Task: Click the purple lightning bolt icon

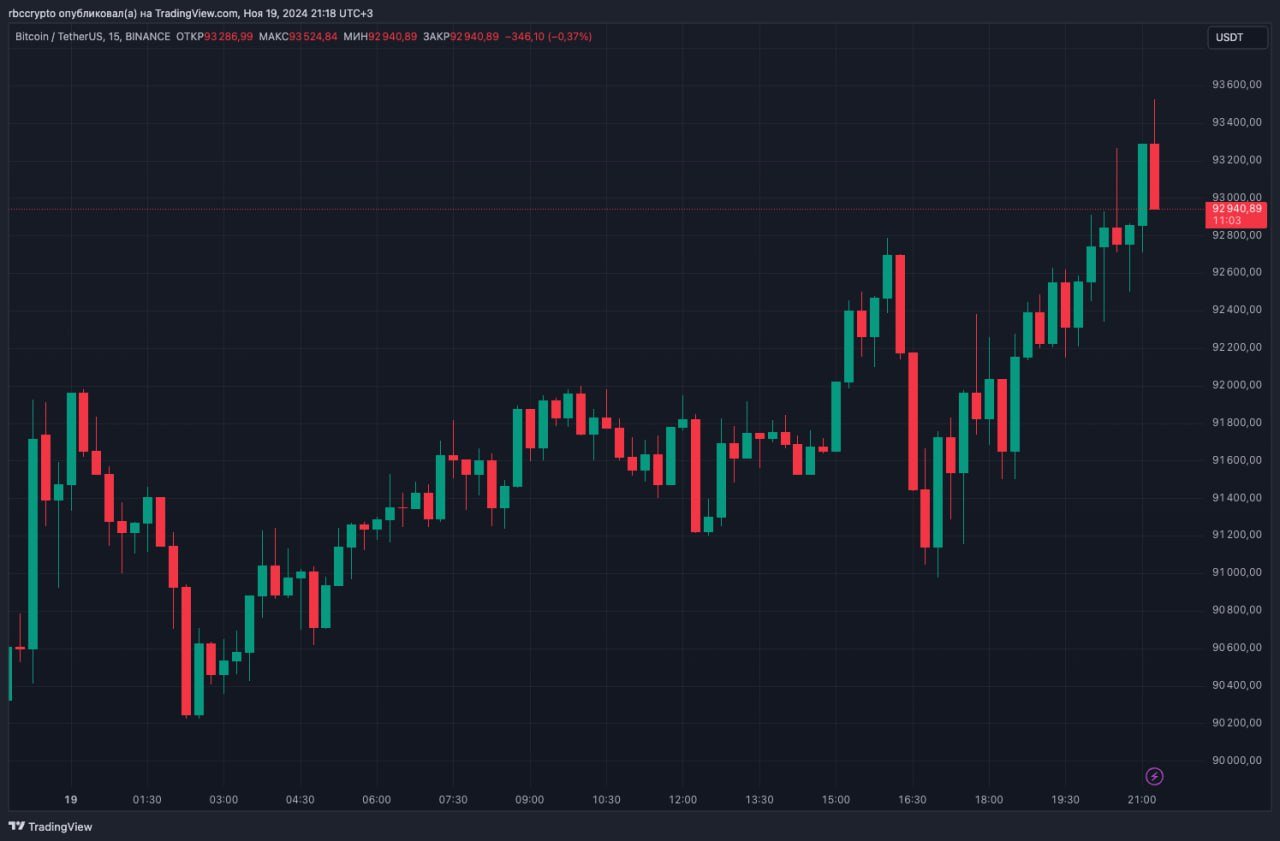Action: [x=1154, y=776]
